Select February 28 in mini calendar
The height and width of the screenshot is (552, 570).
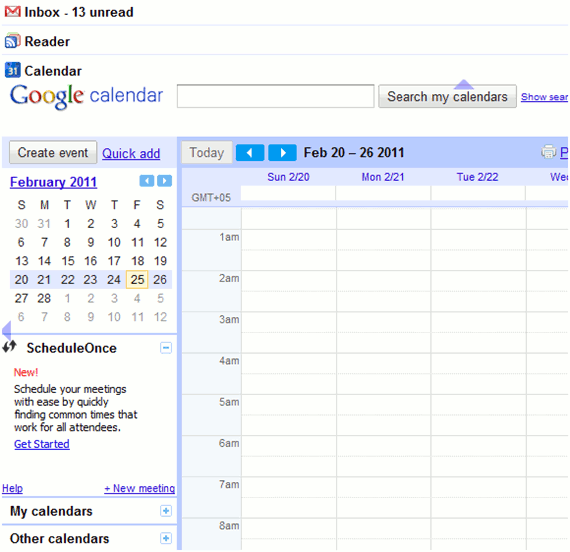[44, 298]
